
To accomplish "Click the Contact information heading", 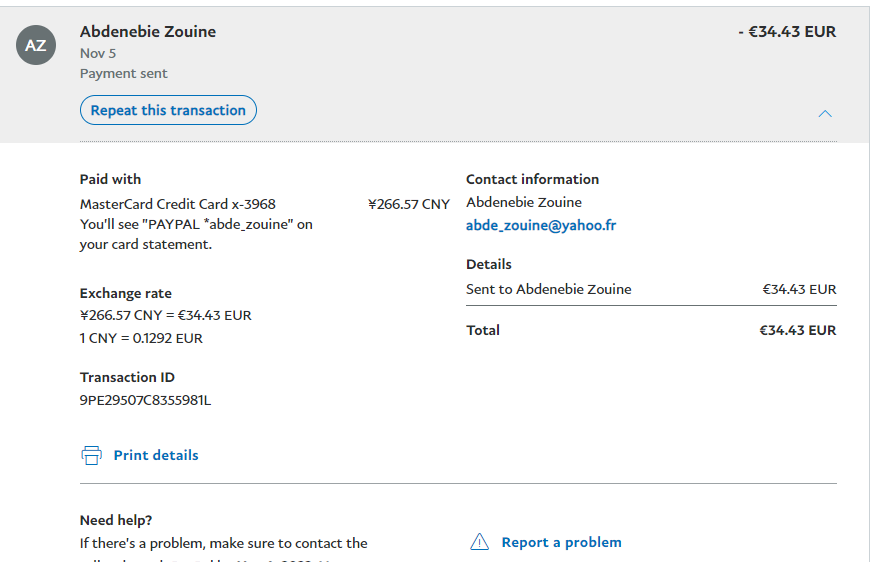I will (x=532, y=179).
